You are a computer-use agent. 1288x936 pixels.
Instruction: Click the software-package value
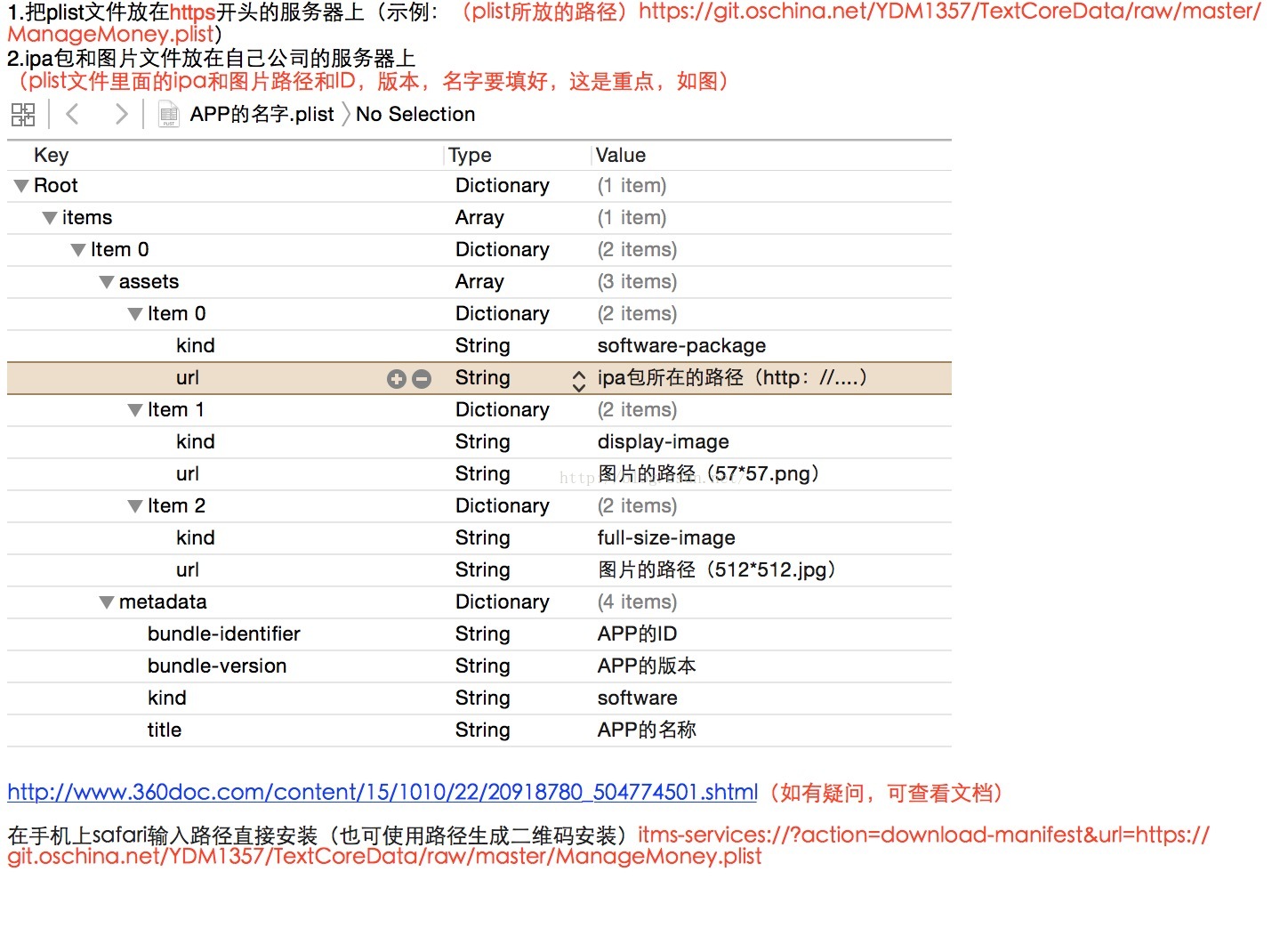click(681, 346)
